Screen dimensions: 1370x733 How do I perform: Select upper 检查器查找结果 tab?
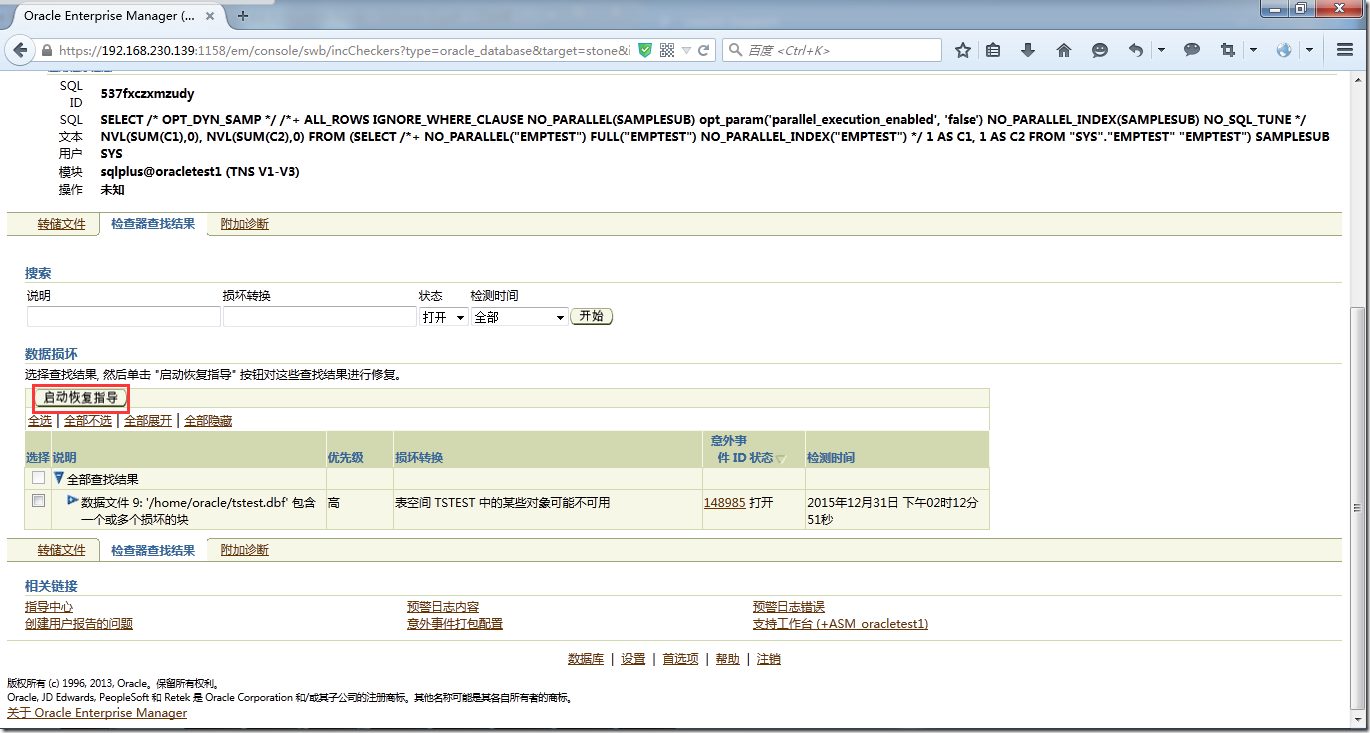(x=153, y=224)
